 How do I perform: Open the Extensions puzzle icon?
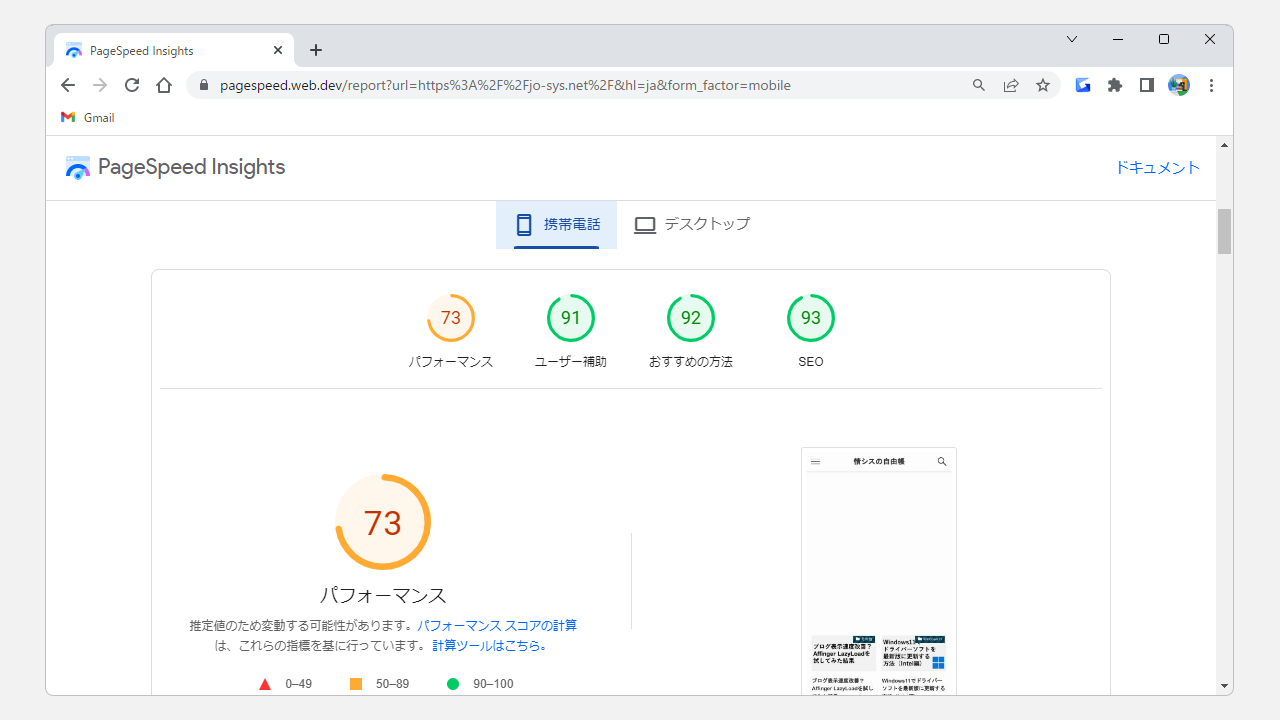point(1115,85)
